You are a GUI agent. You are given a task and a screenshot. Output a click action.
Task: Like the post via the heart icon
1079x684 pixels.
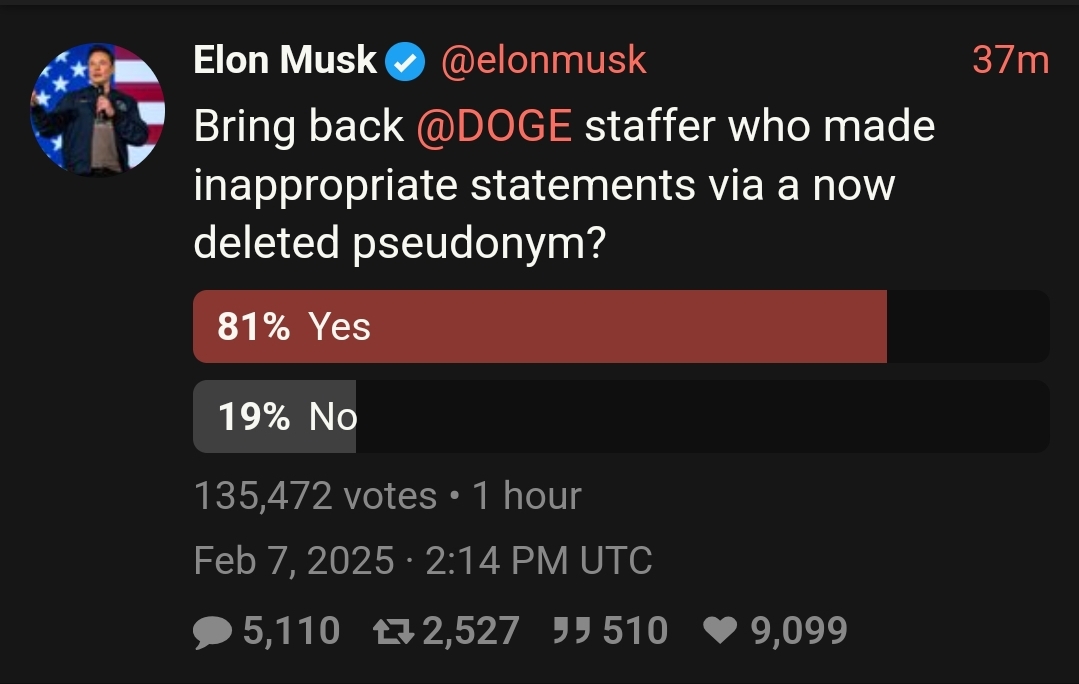[x=719, y=631]
